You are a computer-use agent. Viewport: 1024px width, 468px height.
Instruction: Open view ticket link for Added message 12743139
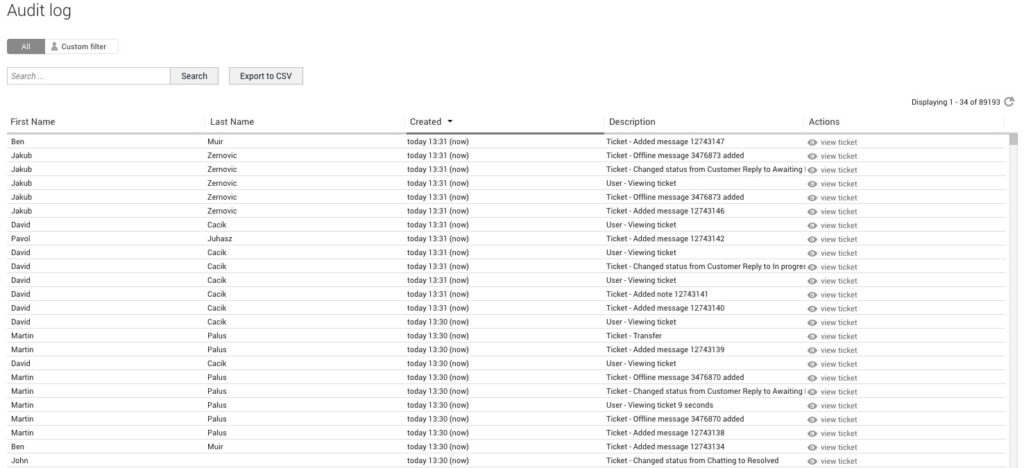click(838, 350)
